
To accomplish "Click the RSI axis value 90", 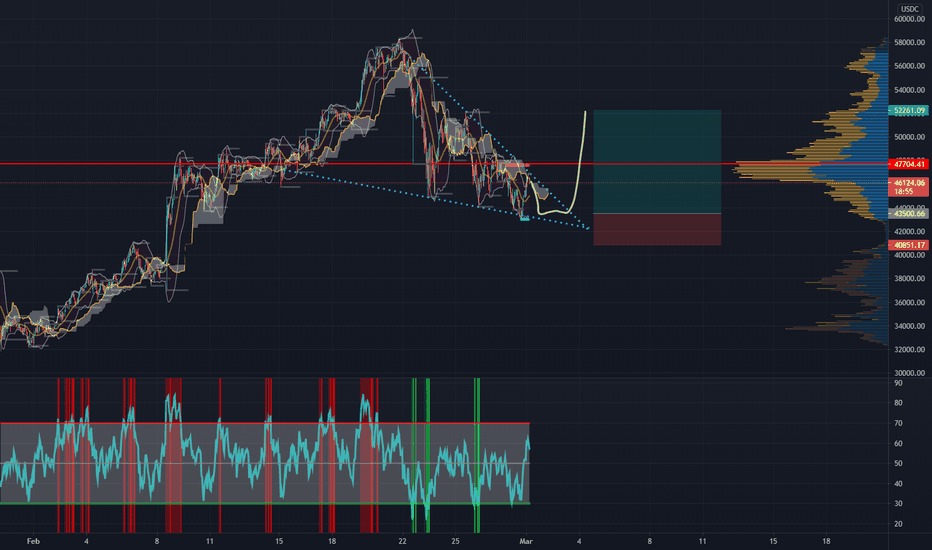I will [898, 384].
